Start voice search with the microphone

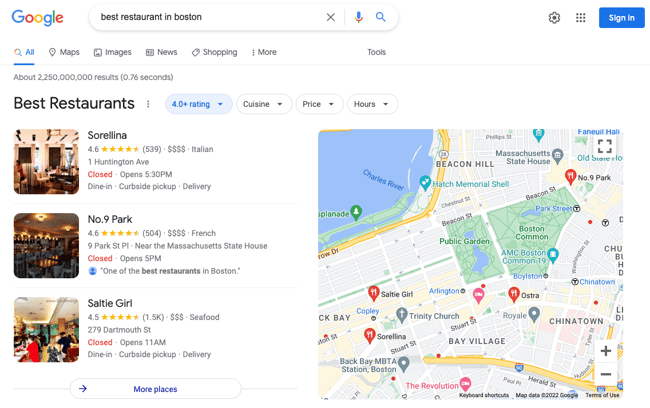[359, 17]
